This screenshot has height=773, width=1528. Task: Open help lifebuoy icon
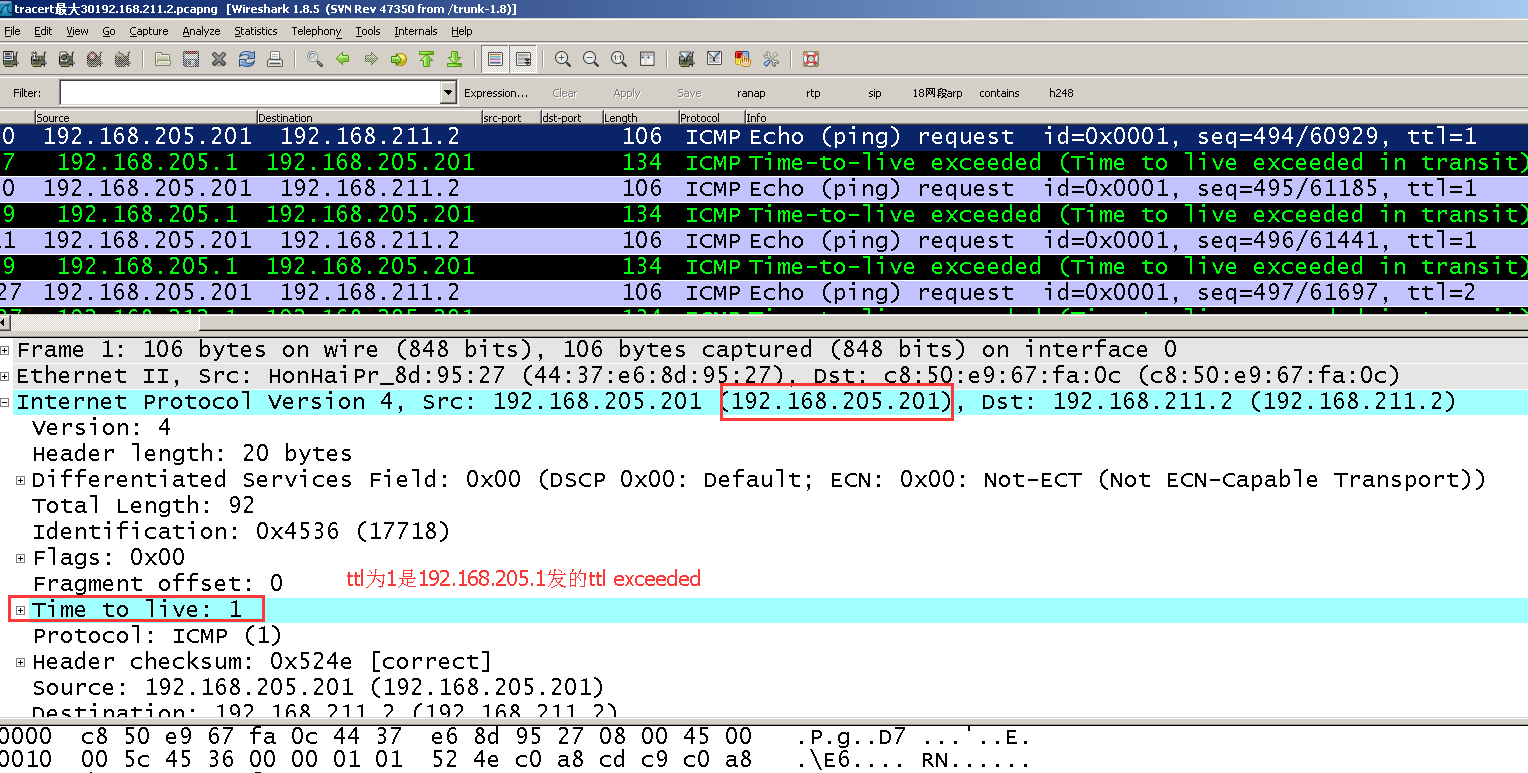pos(811,59)
